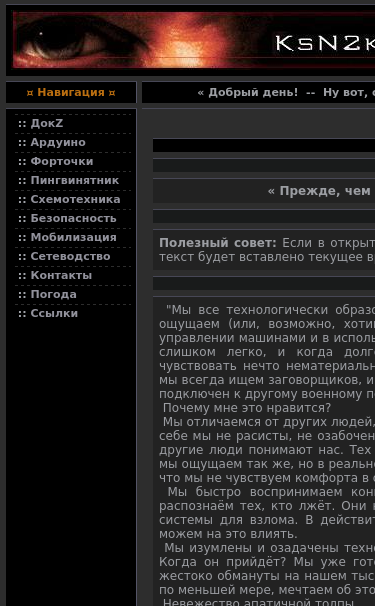
Task: Click the Полезный совет label
Action: tap(218, 243)
